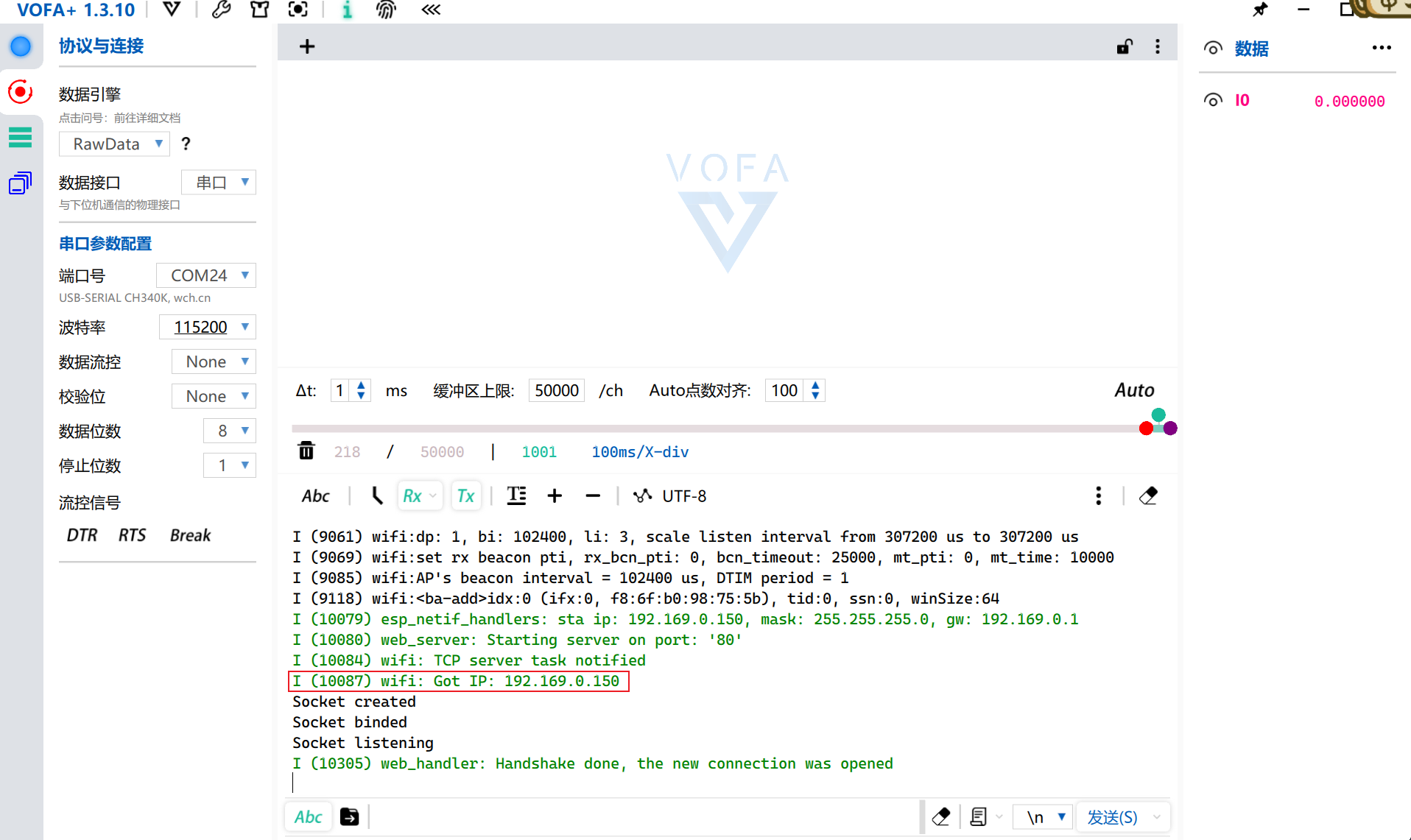Click the Auto点数对齐 100 input field
This screenshot has width=1411, height=840.
click(786, 390)
